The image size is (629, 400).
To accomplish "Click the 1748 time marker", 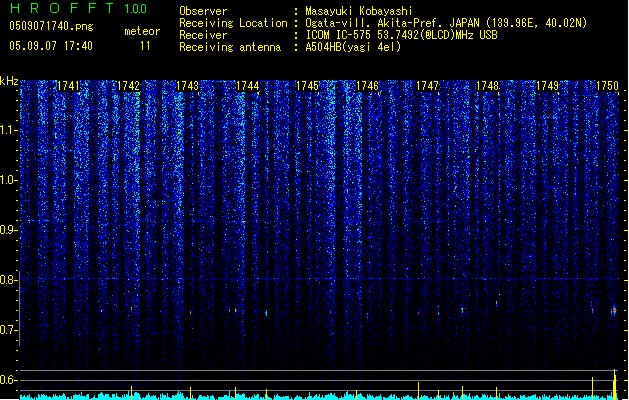I will [x=487, y=86].
